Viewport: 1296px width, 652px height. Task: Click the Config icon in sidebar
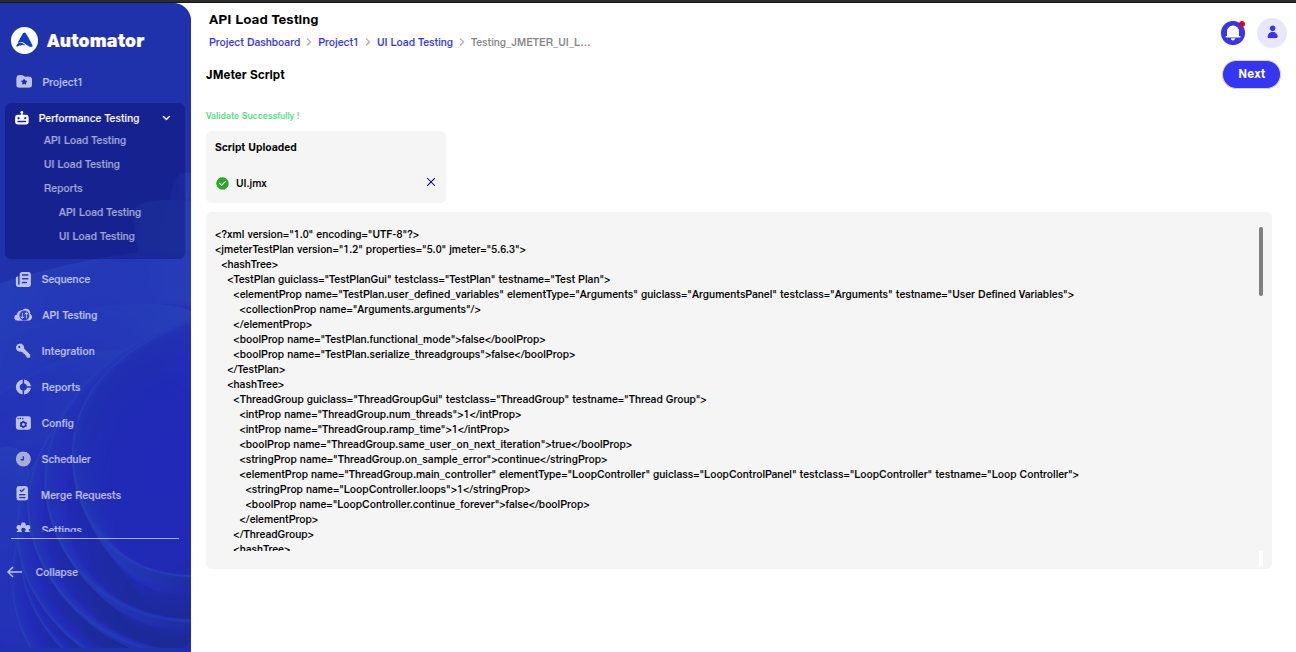pyautogui.click(x=24, y=424)
